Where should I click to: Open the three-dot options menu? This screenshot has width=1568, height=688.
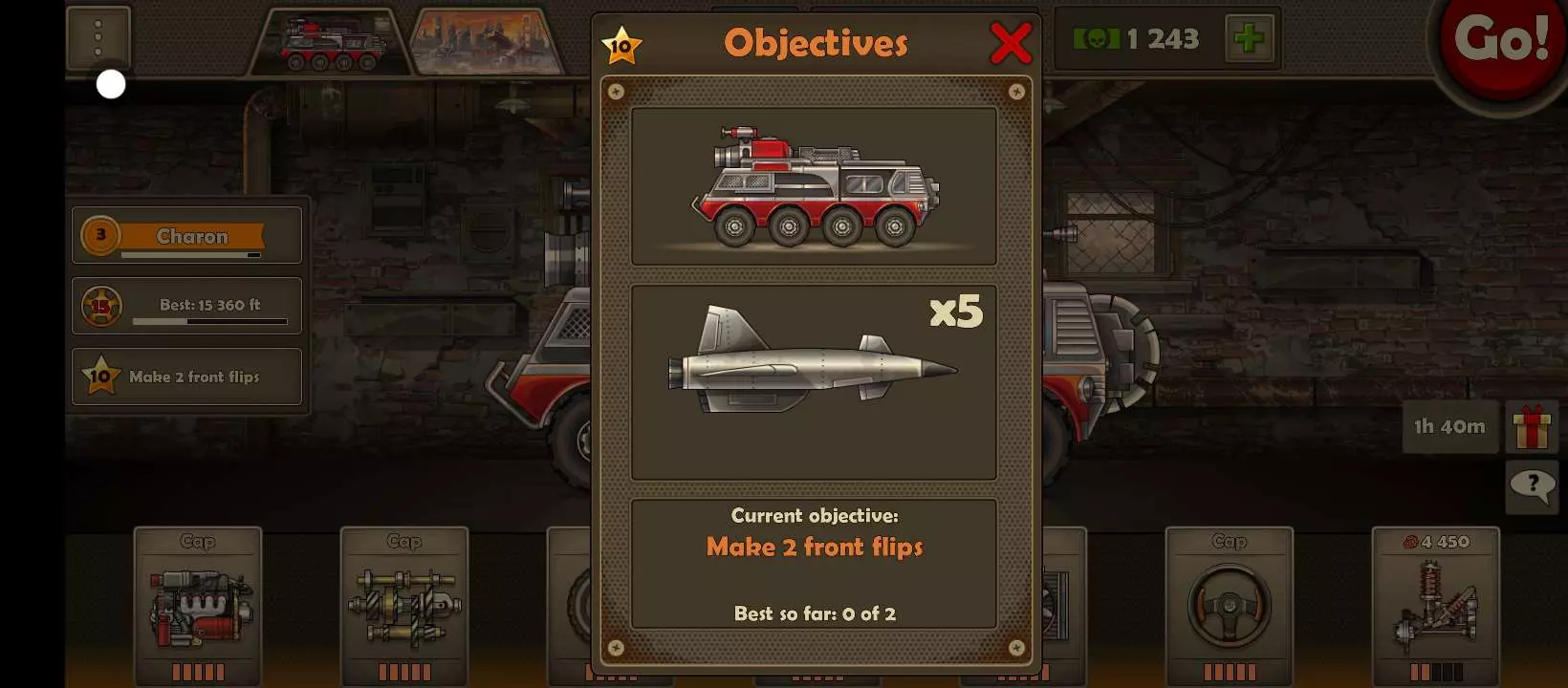(98, 38)
